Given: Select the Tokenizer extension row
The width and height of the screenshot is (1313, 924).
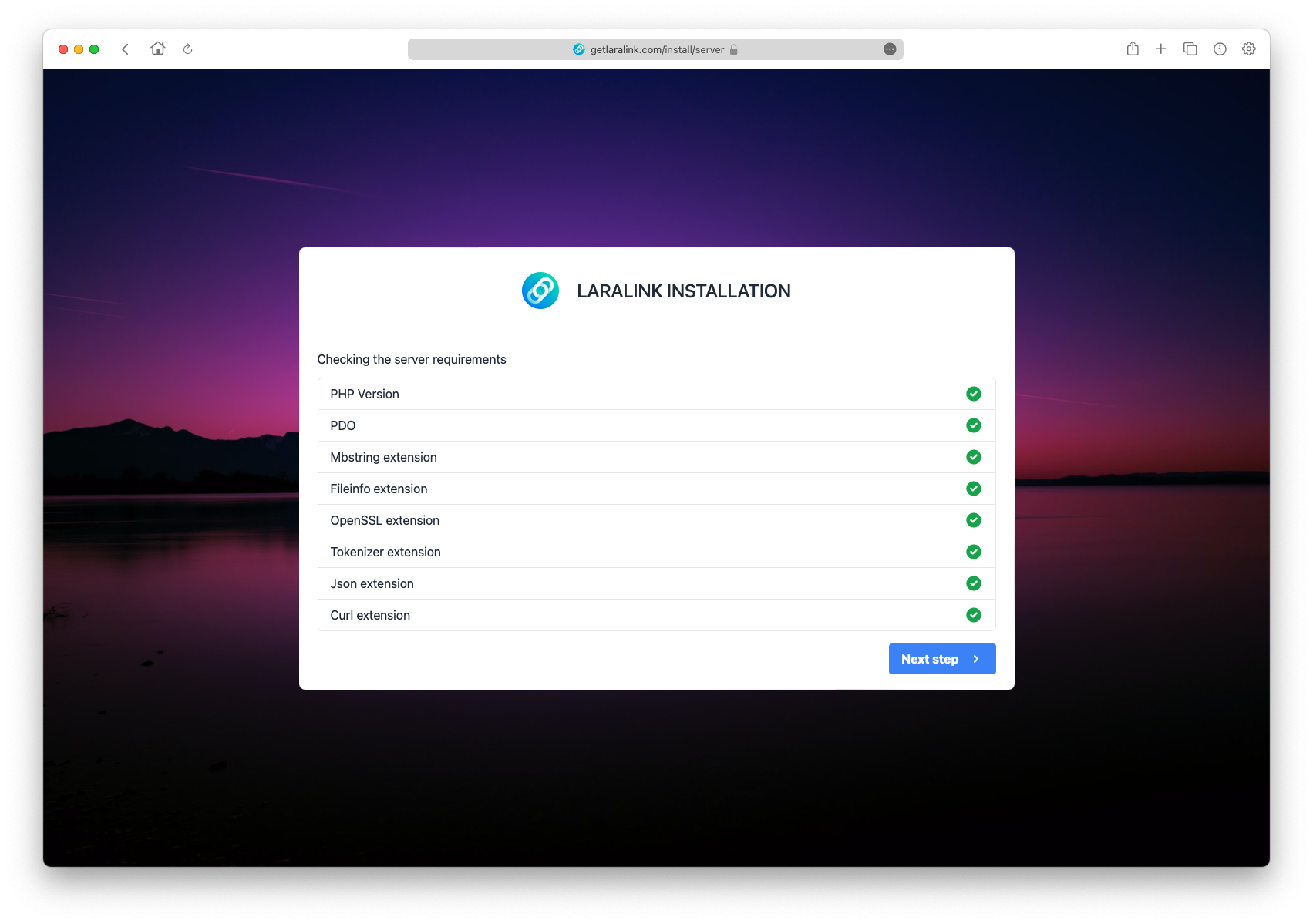Looking at the screenshot, I should click(655, 552).
